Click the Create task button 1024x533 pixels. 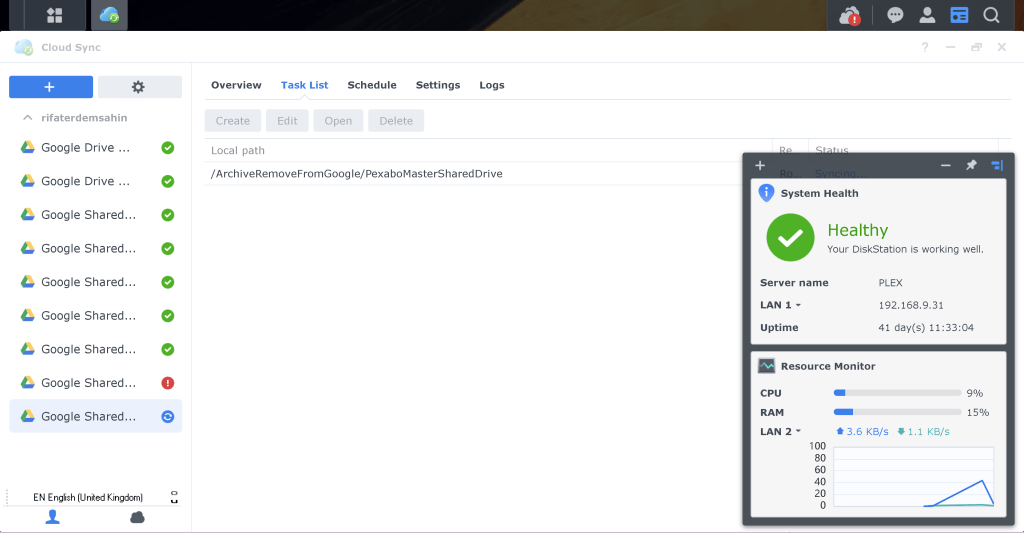pos(232,121)
